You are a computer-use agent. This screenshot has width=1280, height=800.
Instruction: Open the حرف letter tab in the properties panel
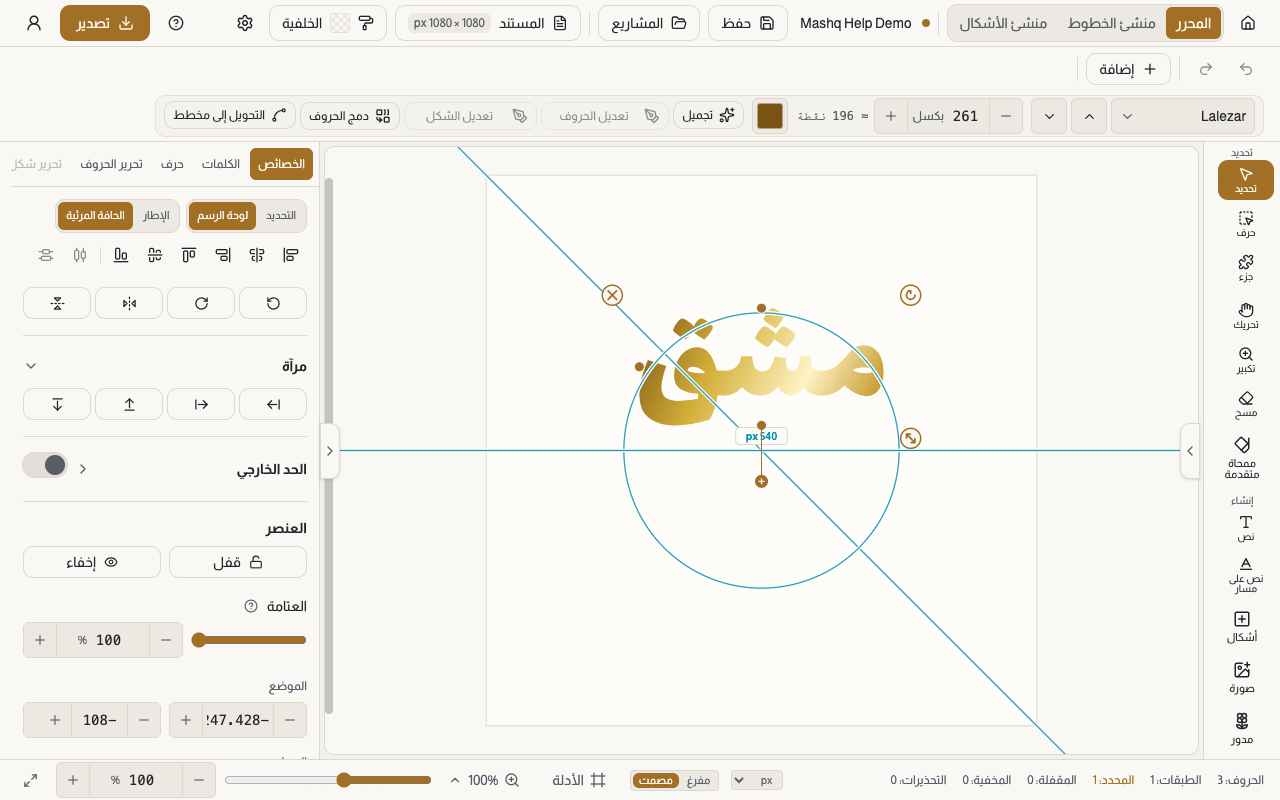pos(172,164)
